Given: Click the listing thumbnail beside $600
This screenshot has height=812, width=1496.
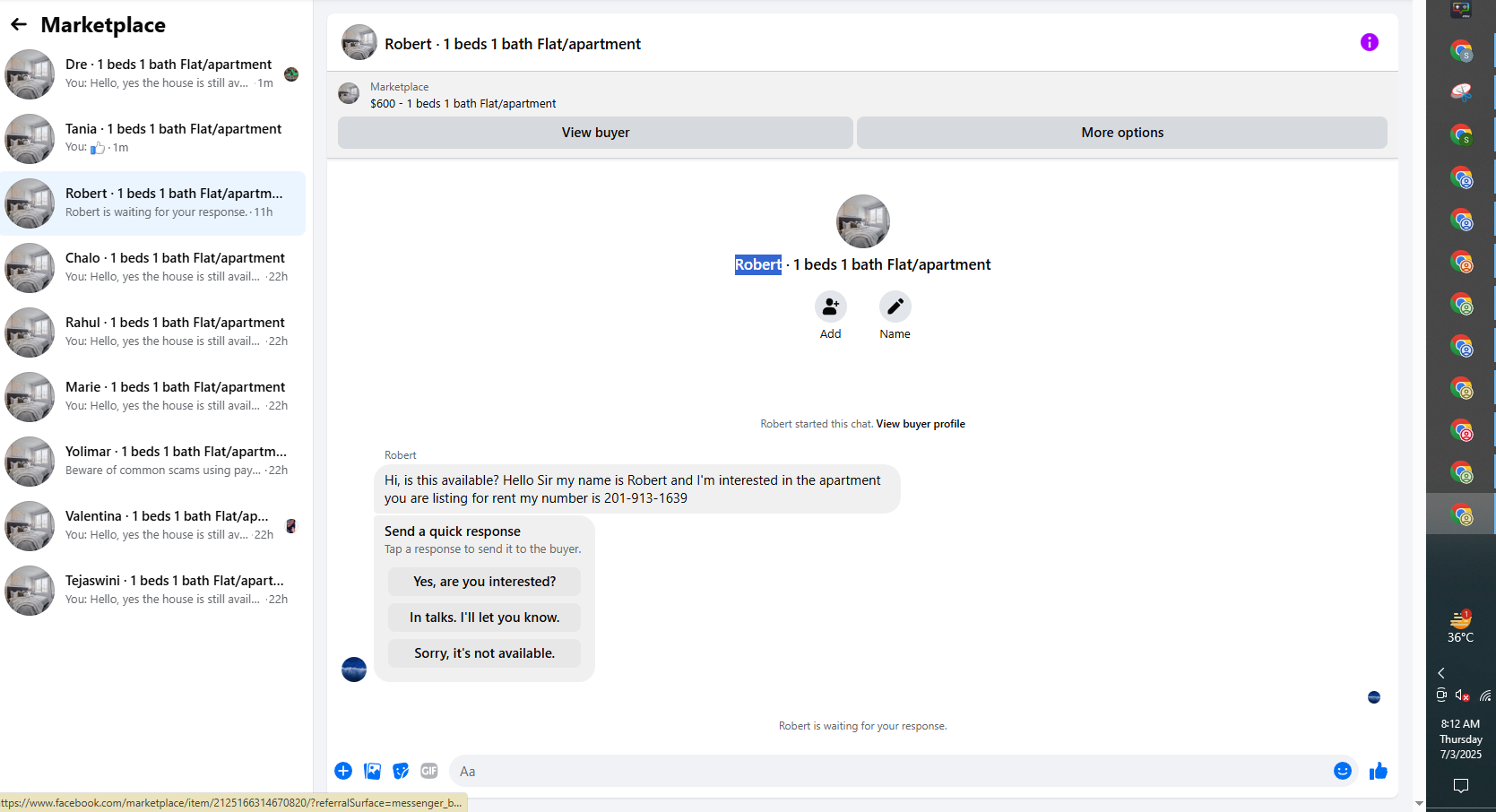Looking at the screenshot, I should tap(349, 93).
